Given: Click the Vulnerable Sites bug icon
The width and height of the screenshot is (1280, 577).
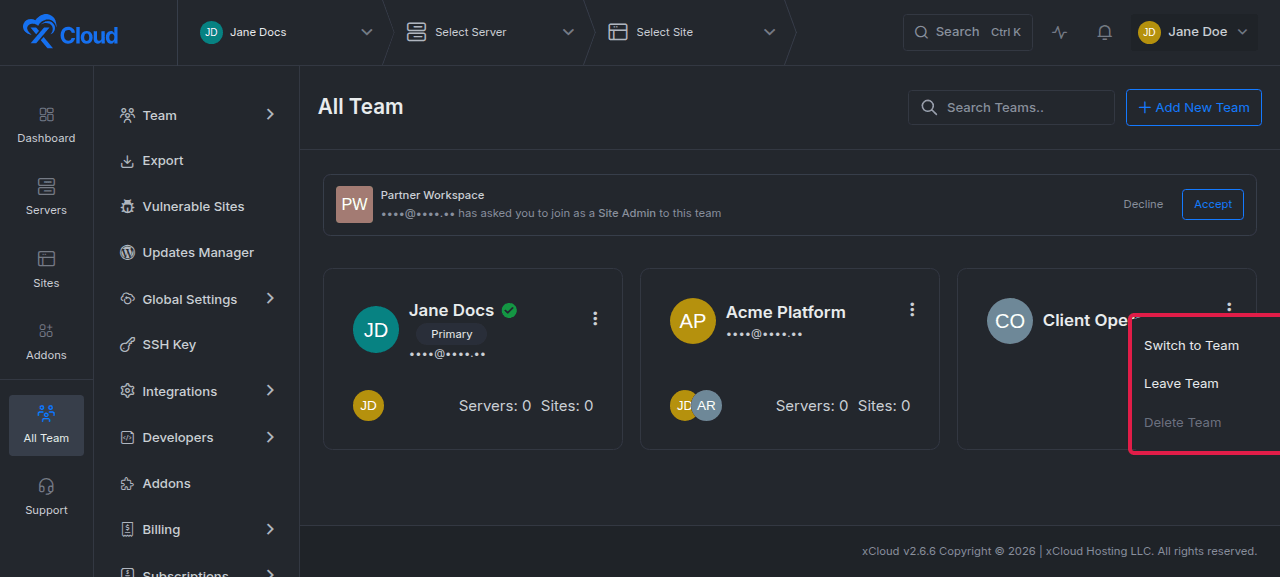Looking at the screenshot, I should click(x=127, y=207).
